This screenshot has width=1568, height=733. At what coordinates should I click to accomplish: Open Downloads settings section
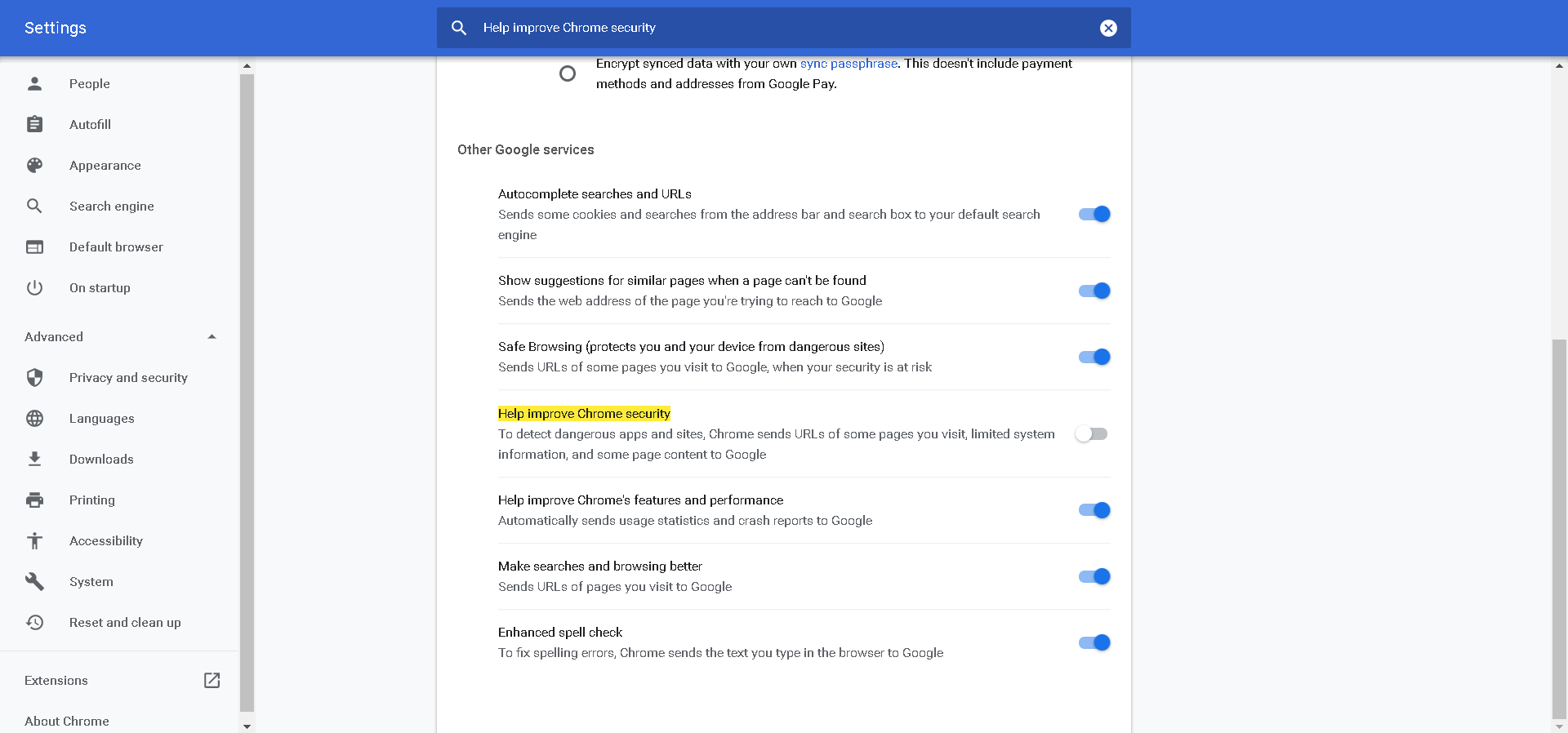pos(101,459)
